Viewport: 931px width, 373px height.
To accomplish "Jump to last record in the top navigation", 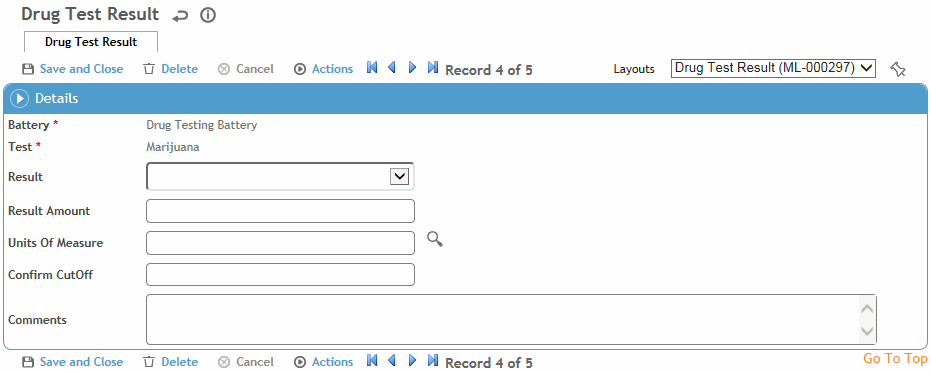I will click(433, 67).
